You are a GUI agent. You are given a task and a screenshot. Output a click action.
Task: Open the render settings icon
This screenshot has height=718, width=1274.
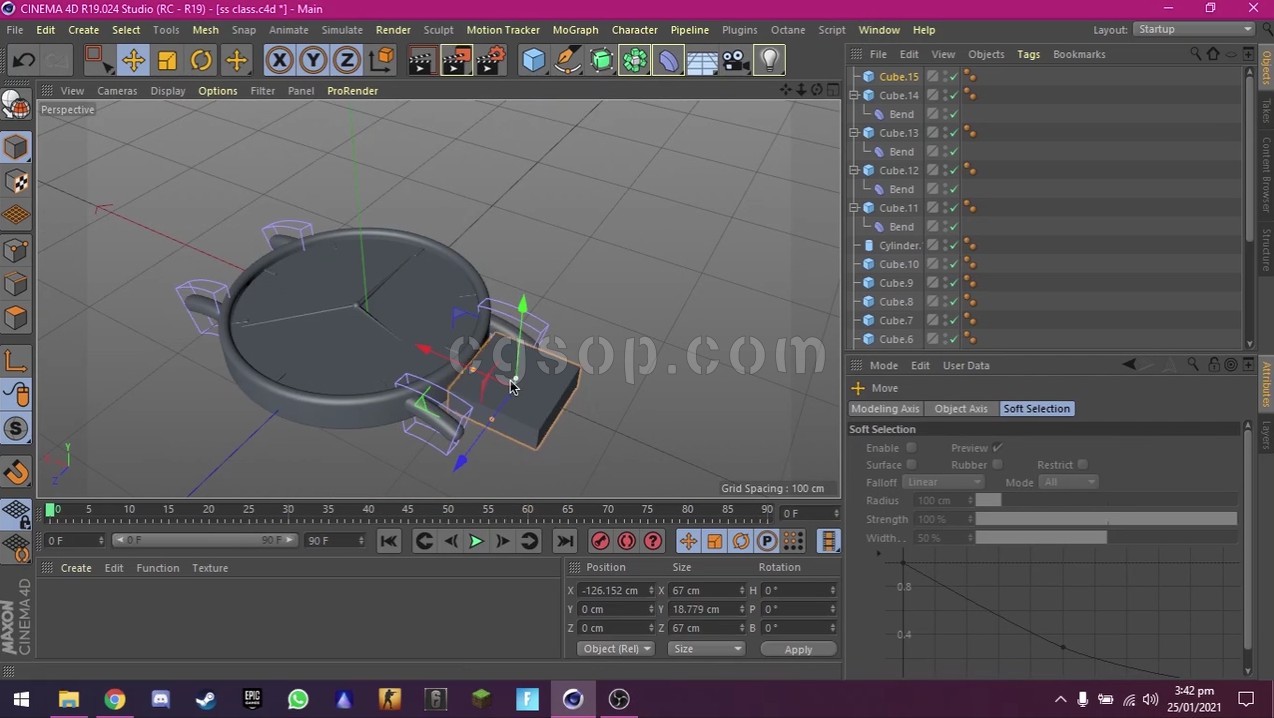pyautogui.click(x=491, y=61)
